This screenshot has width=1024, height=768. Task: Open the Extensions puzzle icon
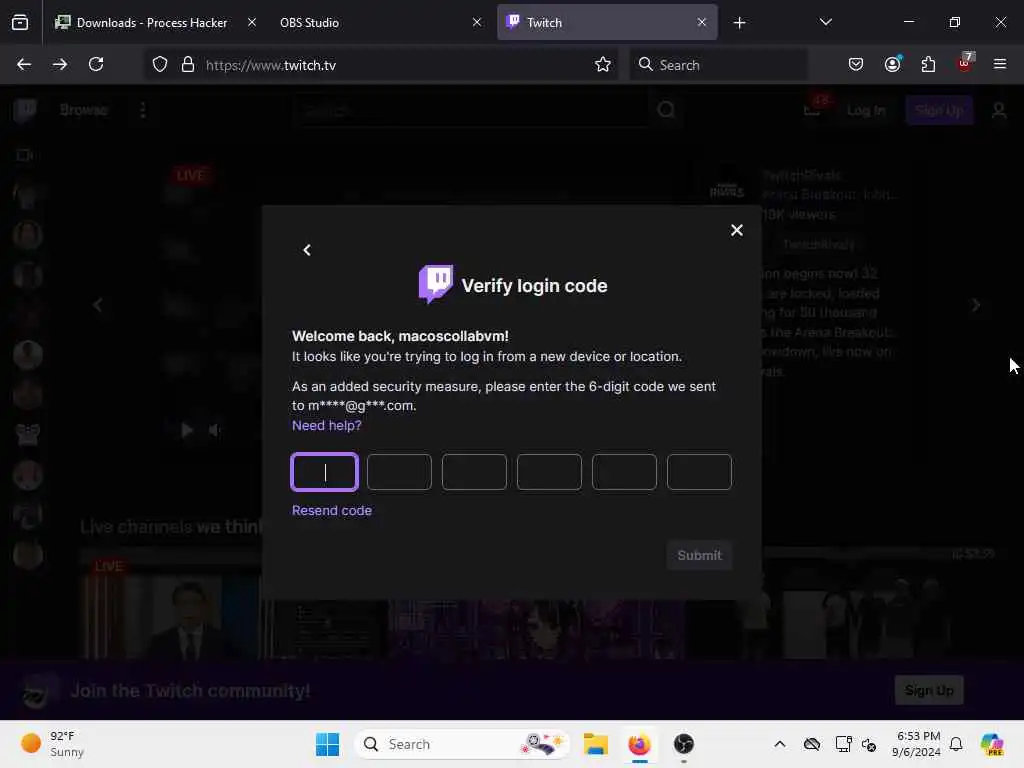tap(928, 64)
